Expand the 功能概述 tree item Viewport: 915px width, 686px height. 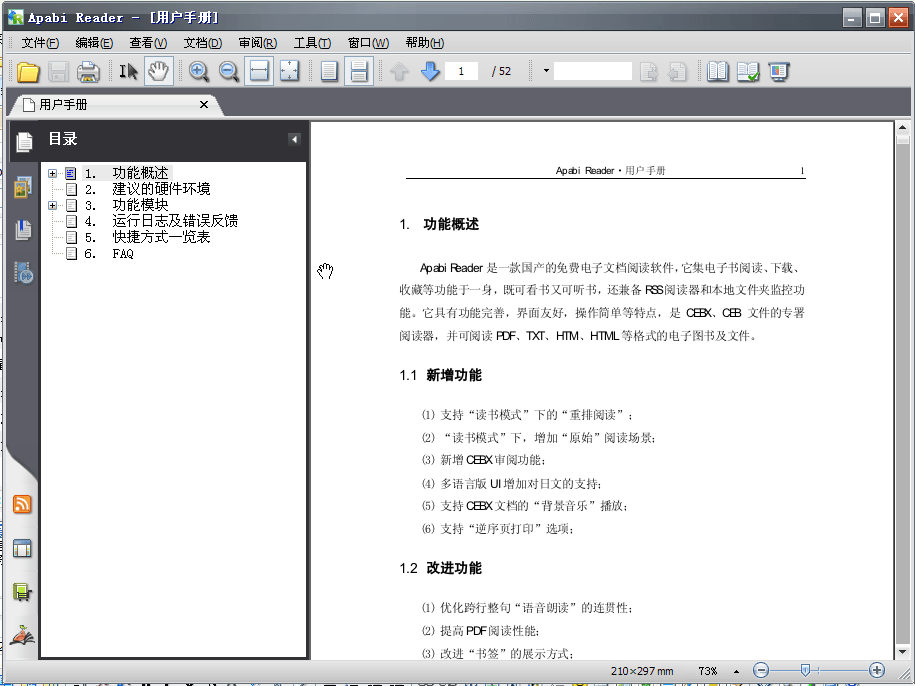pyautogui.click(x=52, y=172)
